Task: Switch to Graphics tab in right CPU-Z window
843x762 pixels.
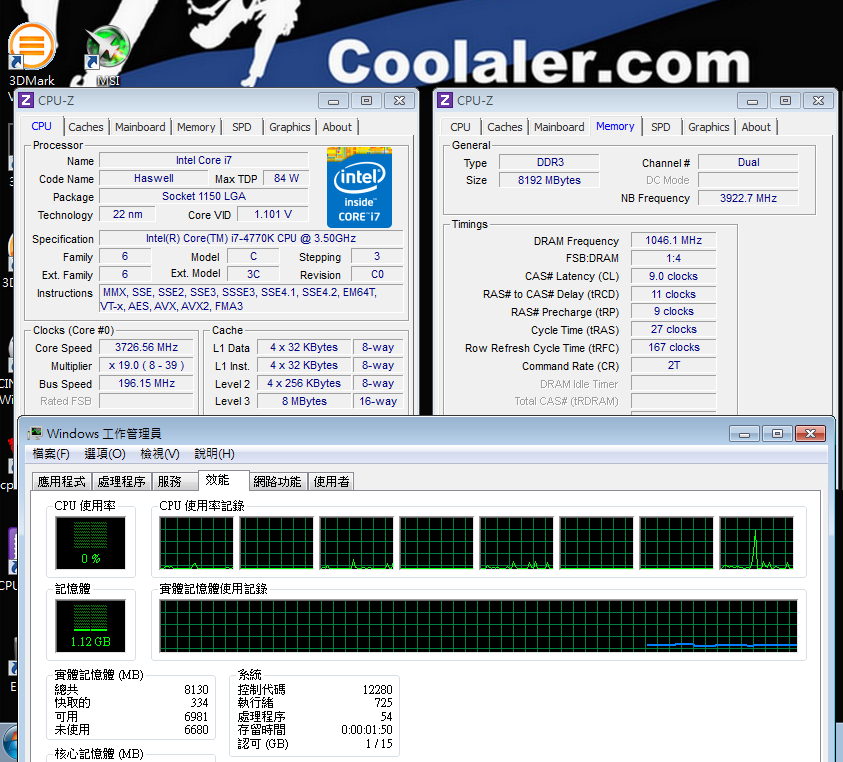Action: point(708,127)
